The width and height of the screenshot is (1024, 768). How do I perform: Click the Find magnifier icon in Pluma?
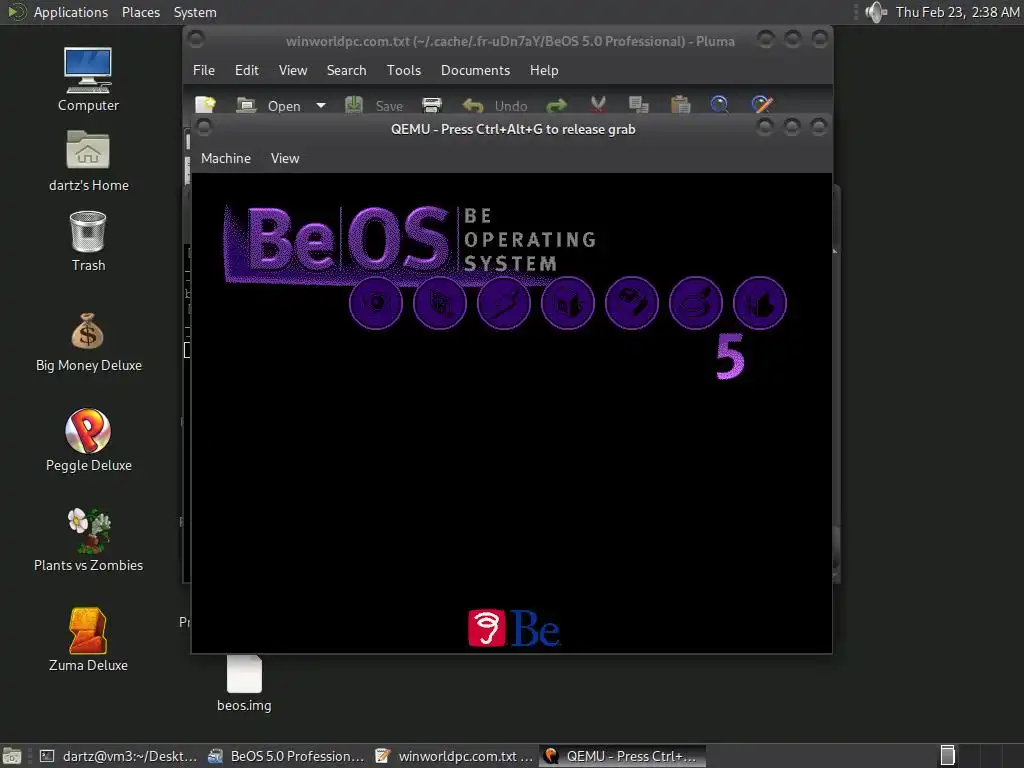[719, 105]
